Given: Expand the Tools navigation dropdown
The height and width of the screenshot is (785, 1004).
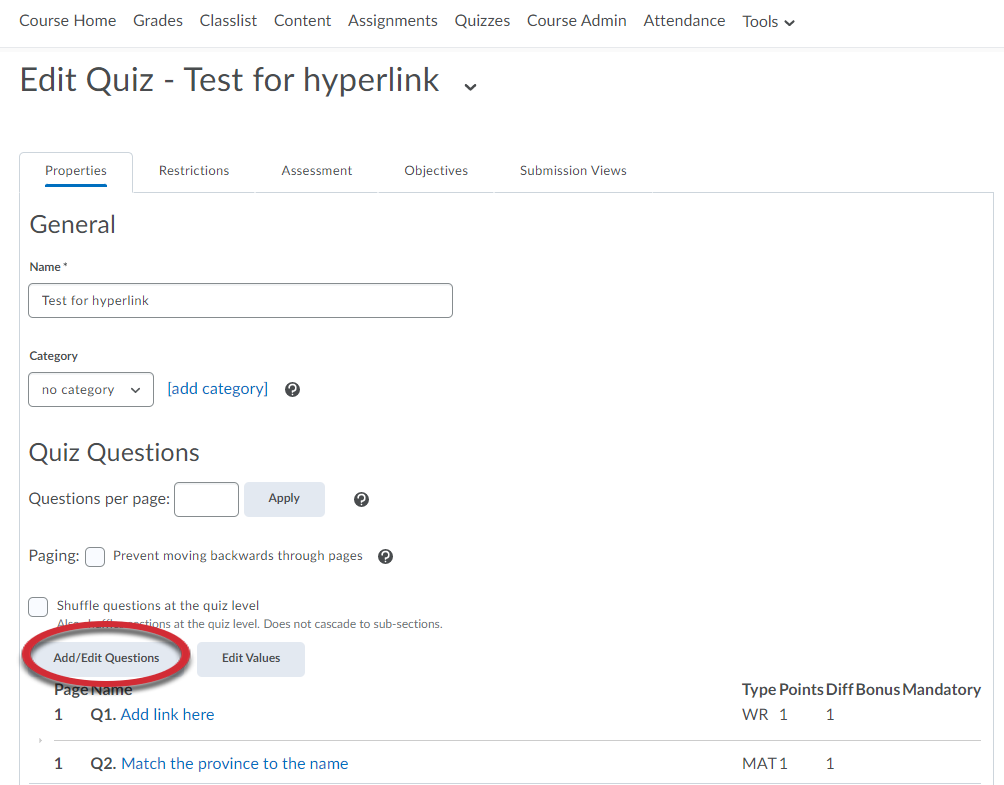Looking at the screenshot, I should 768,21.
